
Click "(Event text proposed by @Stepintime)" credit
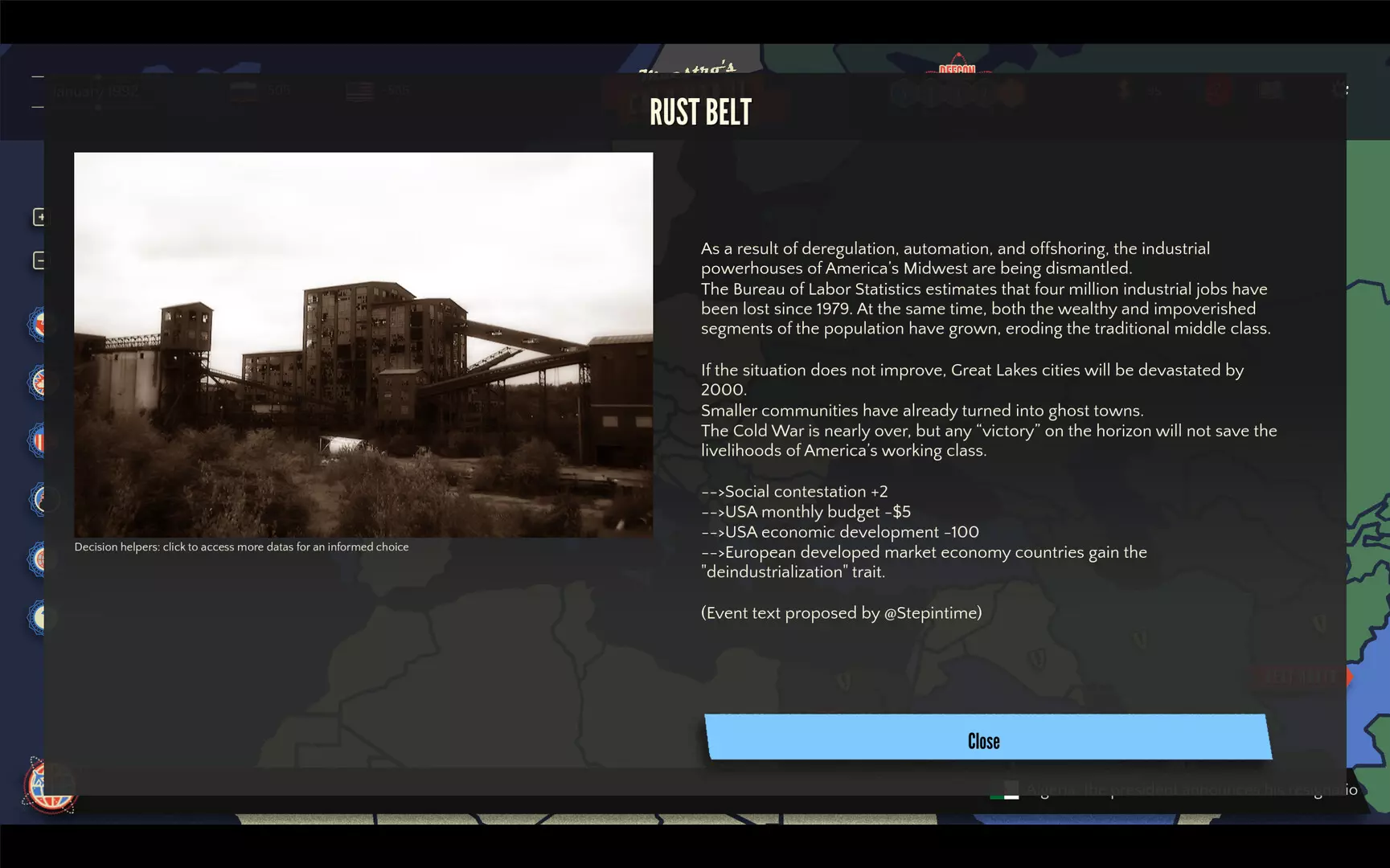click(x=841, y=613)
